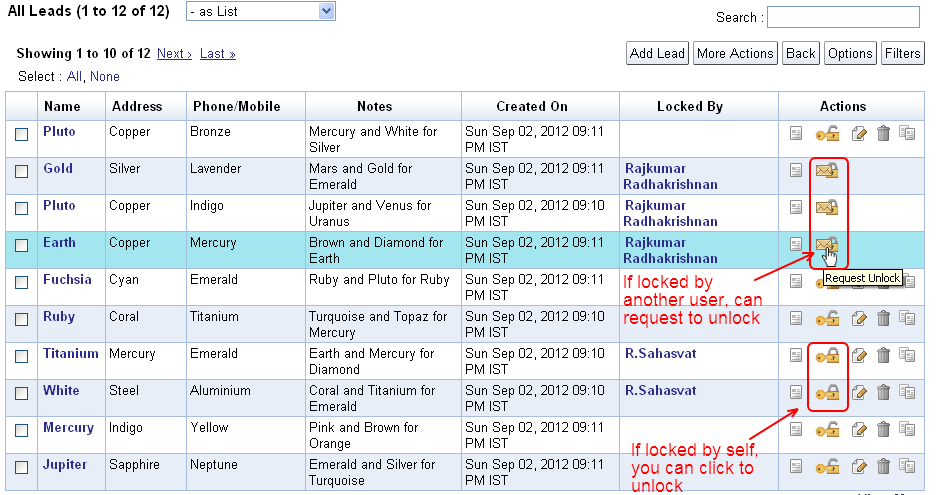Go to the Next page link
This screenshot has width=937, height=495.
pos(174,54)
